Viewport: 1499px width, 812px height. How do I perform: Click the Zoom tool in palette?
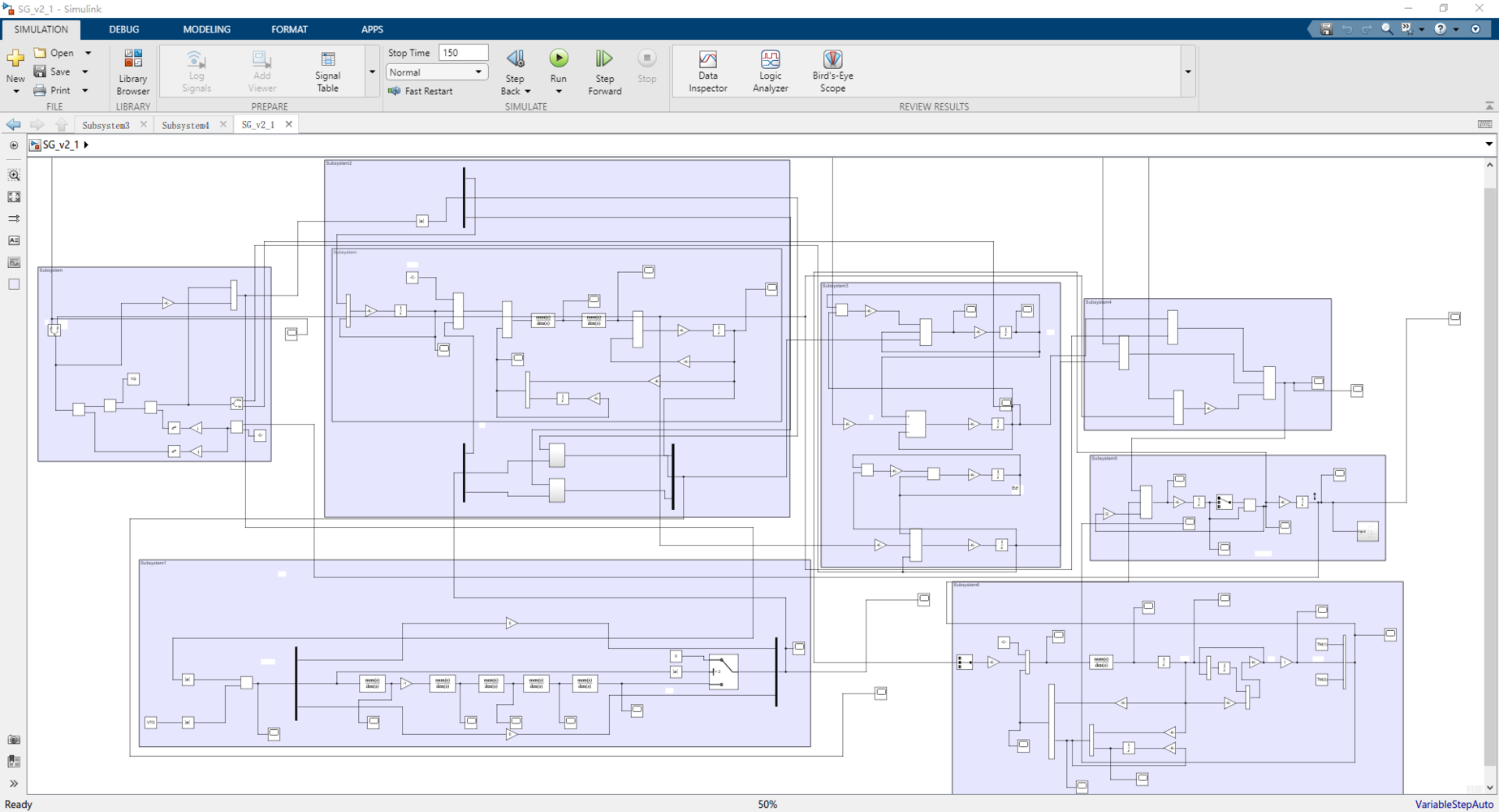click(14, 175)
